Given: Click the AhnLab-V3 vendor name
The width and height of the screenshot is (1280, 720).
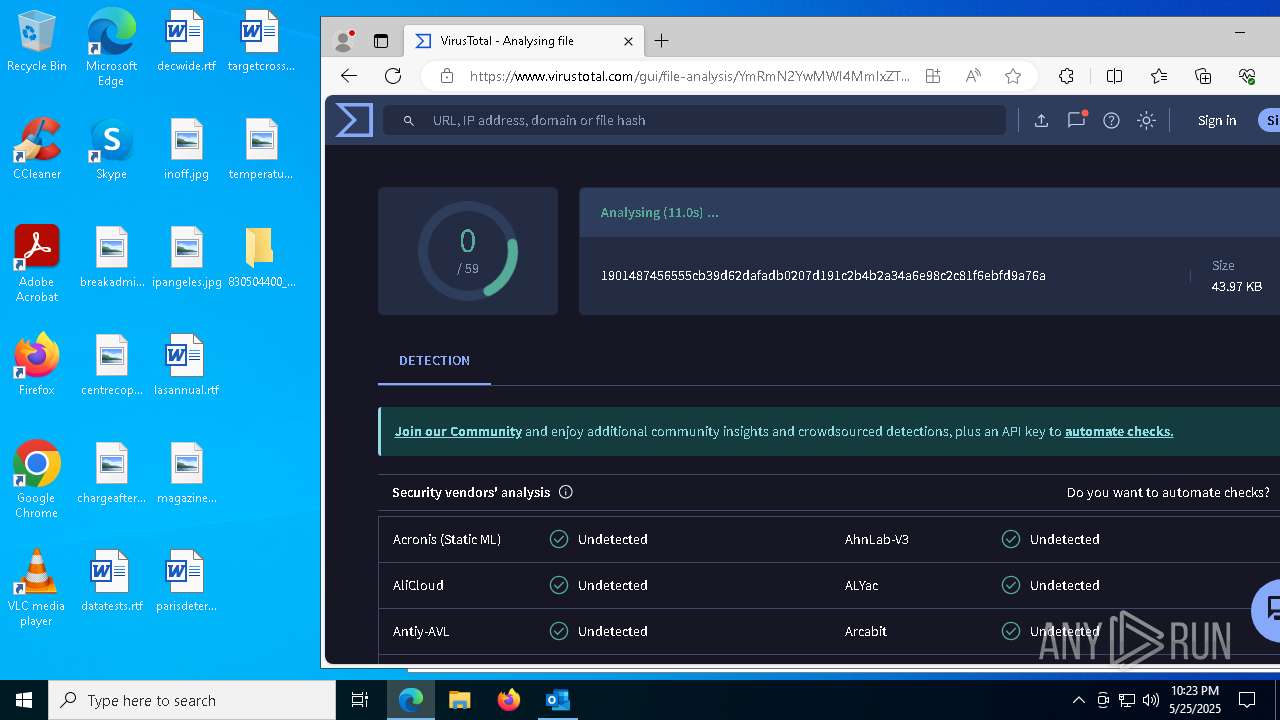Looking at the screenshot, I should 877,539.
